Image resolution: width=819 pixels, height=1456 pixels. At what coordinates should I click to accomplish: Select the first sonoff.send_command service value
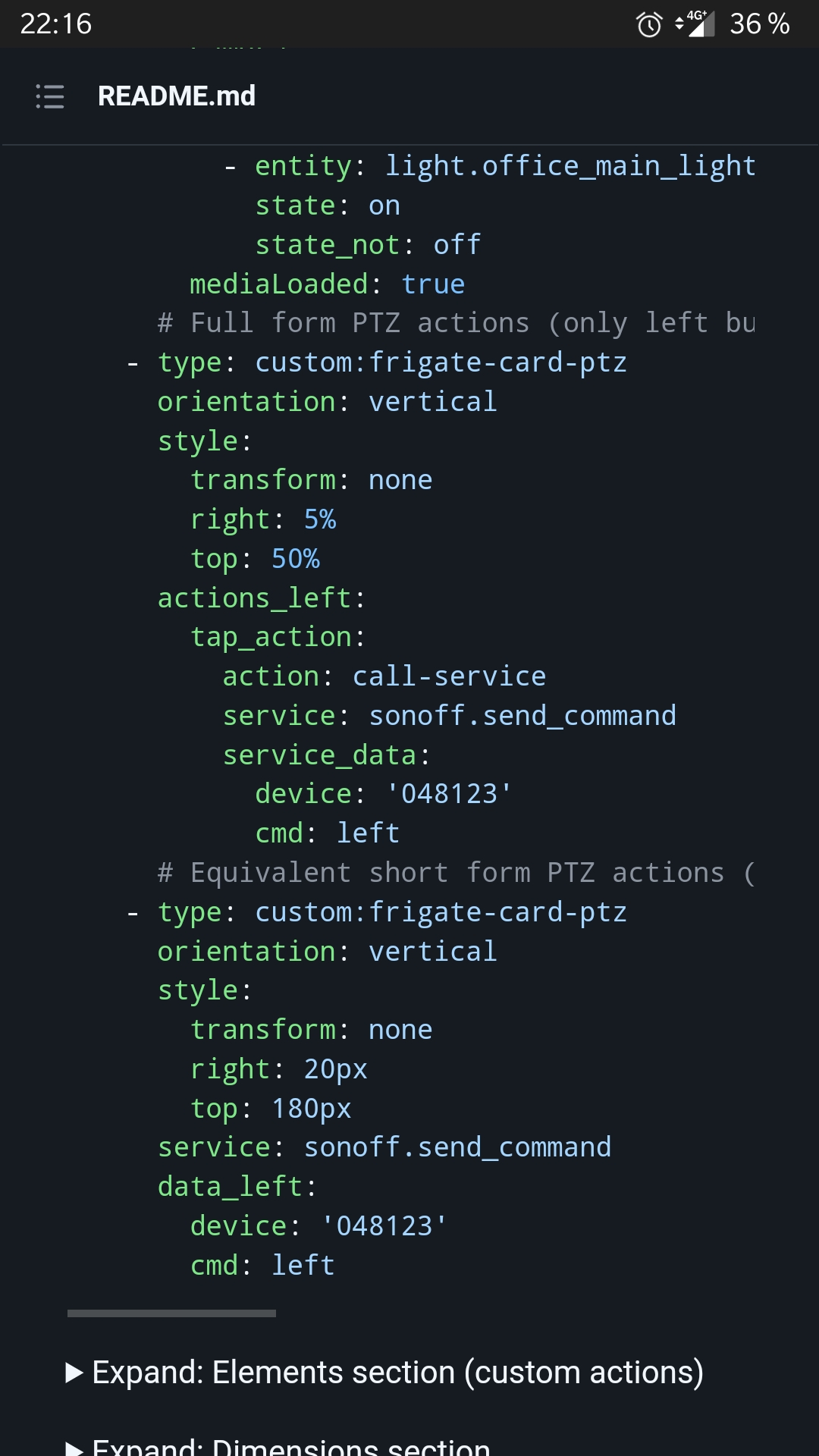[522, 716]
